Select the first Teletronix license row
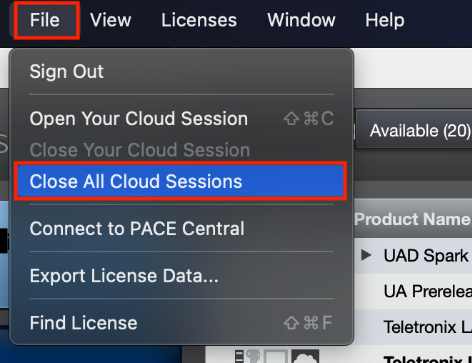Screen dimensions: 472x363 click(x=413, y=327)
